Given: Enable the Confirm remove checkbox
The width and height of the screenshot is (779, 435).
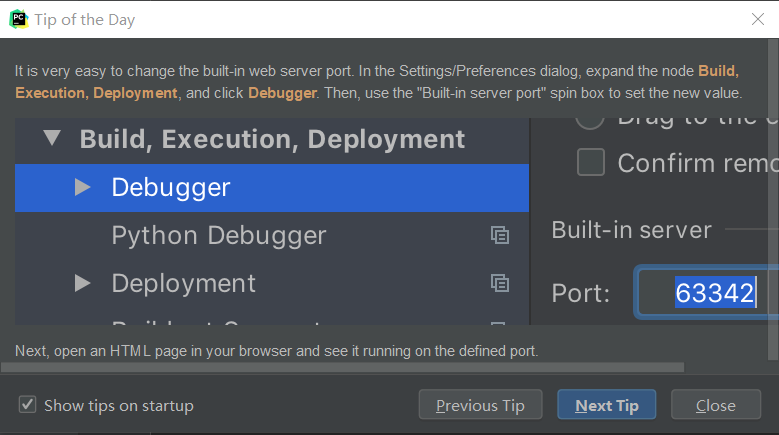Looking at the screenshot, I should point(591,162).
